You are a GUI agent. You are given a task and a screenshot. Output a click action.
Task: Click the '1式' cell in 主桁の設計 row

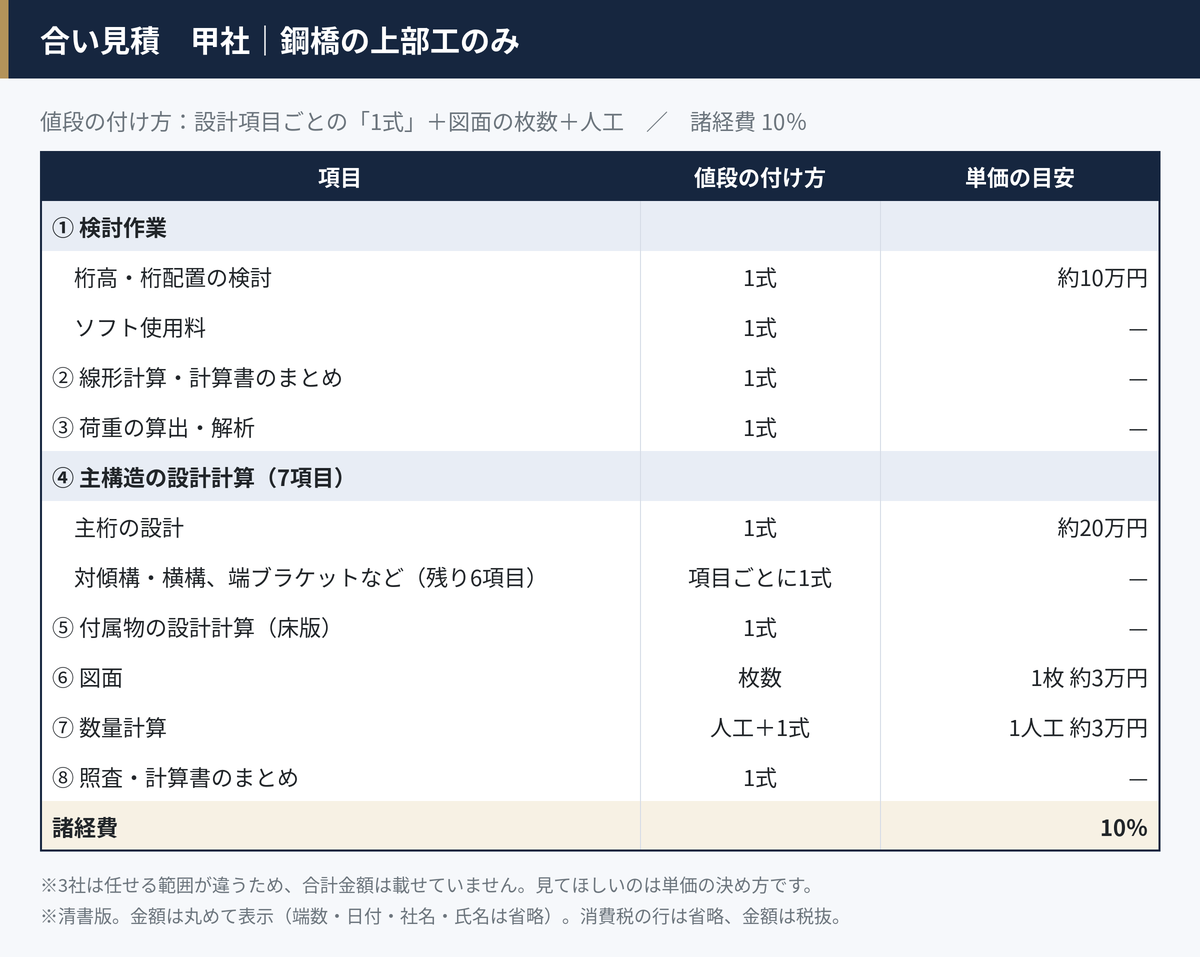(x=760, y=528)
